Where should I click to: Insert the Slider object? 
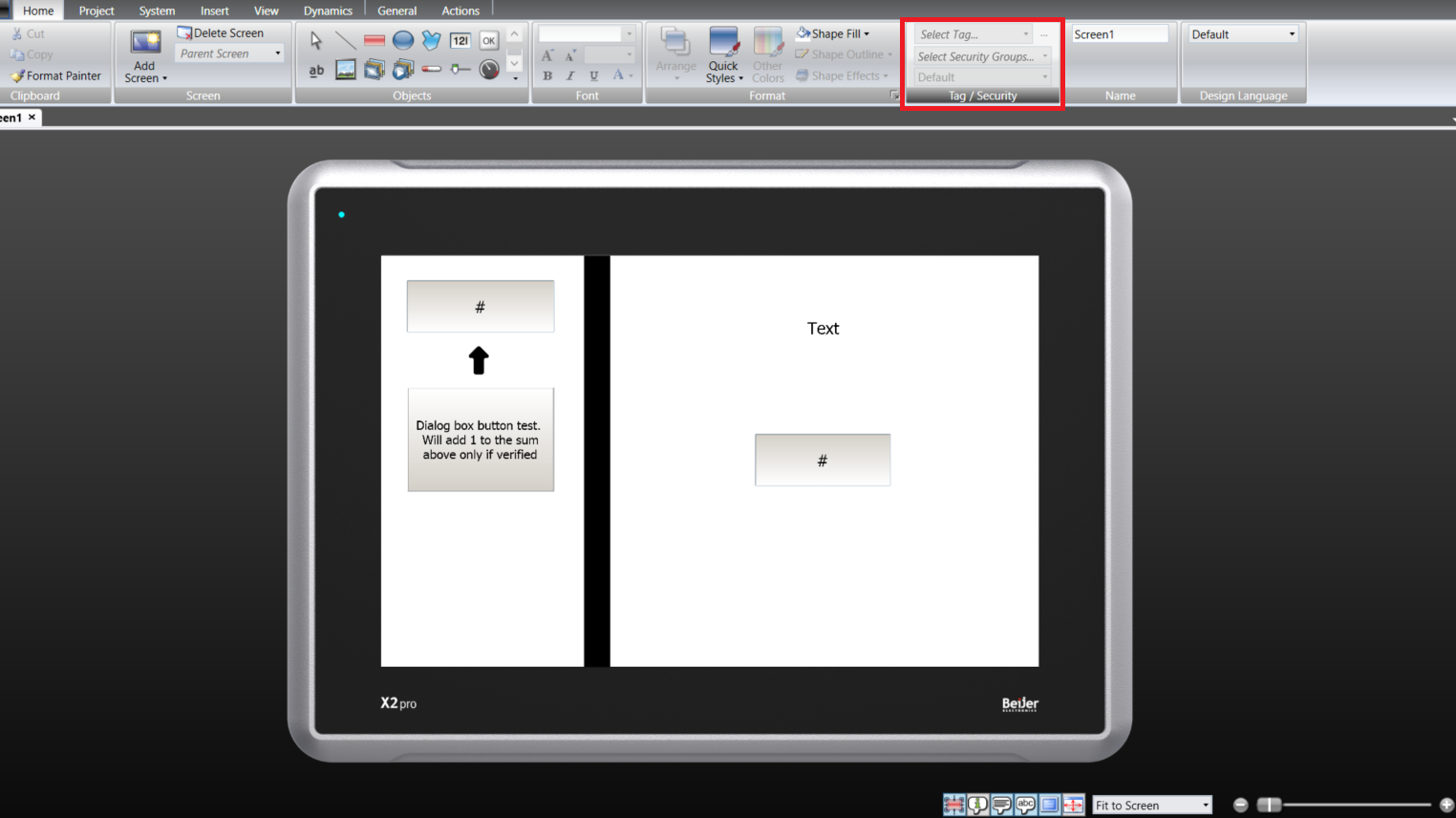460,70
